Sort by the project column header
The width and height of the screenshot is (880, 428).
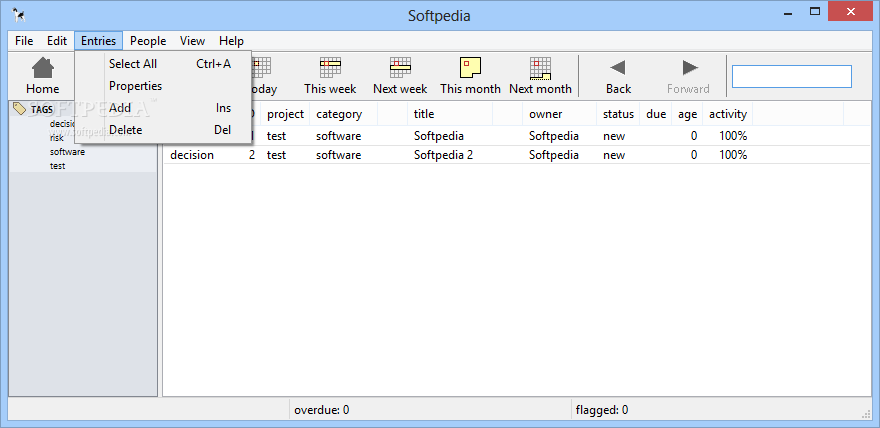tap(285, 114)
